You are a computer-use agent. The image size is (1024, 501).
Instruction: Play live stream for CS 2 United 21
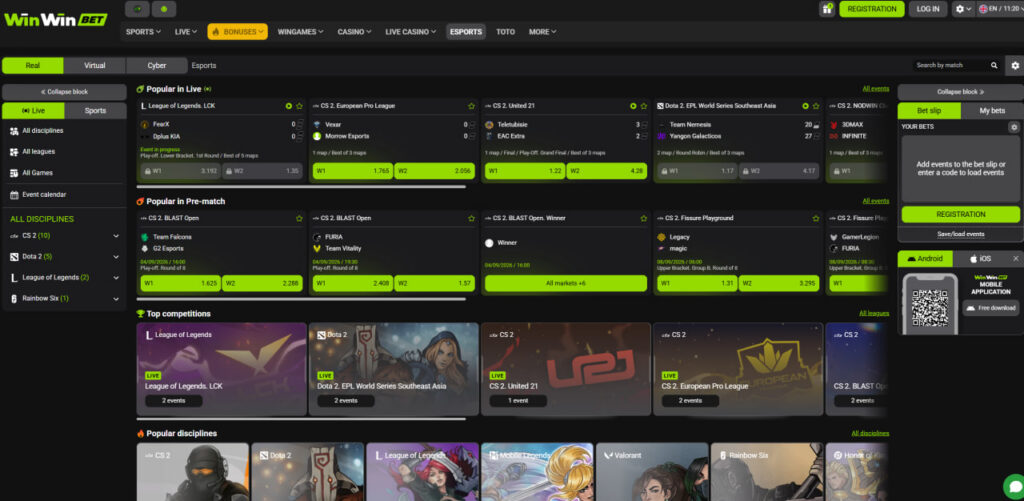click(633, 106)
